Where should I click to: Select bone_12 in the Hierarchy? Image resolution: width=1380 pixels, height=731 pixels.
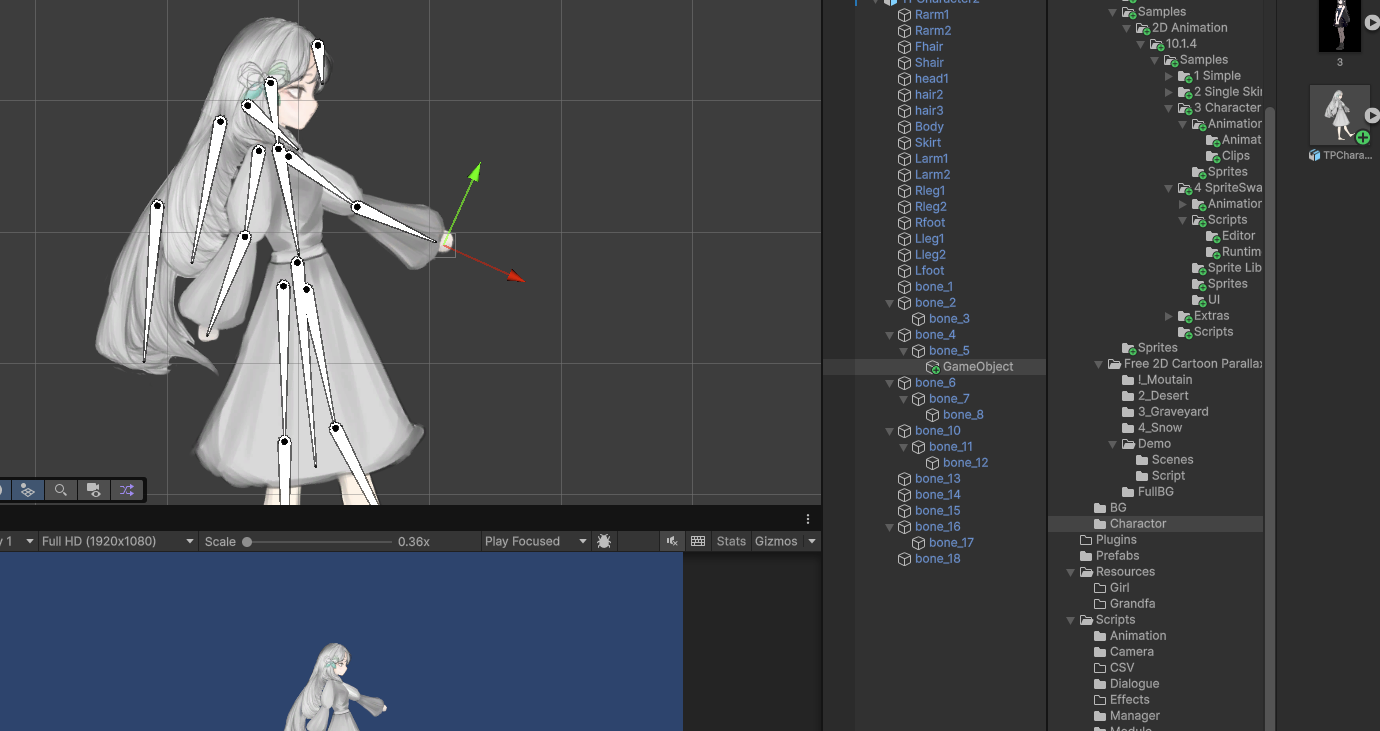tap(965, 463)
